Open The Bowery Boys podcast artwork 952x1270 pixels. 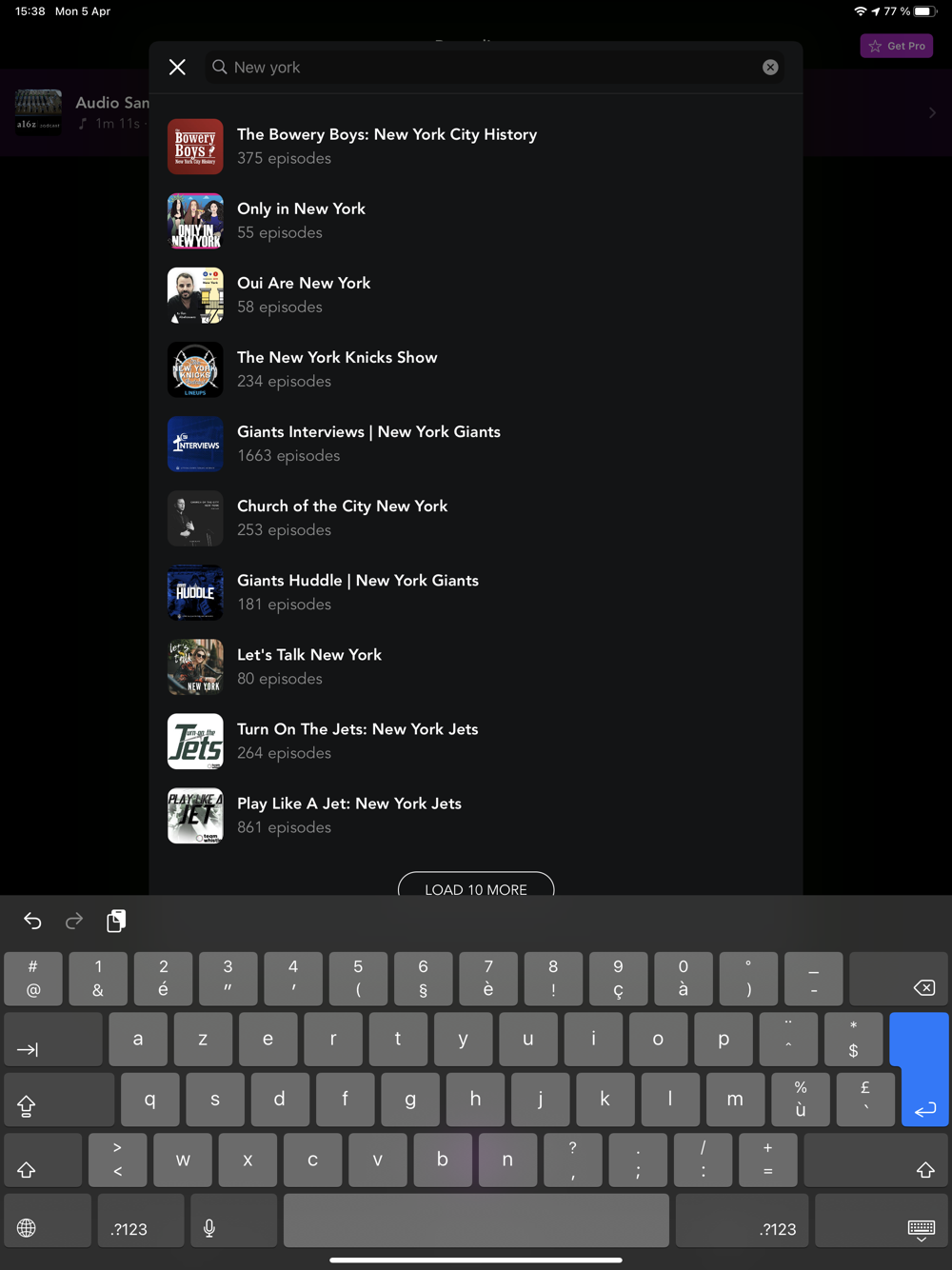coord(195,147)
